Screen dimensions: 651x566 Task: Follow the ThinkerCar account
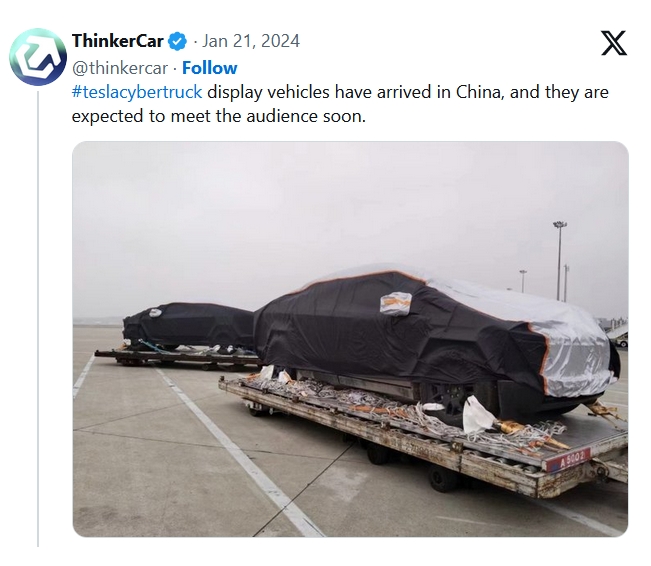click(210, 68)
